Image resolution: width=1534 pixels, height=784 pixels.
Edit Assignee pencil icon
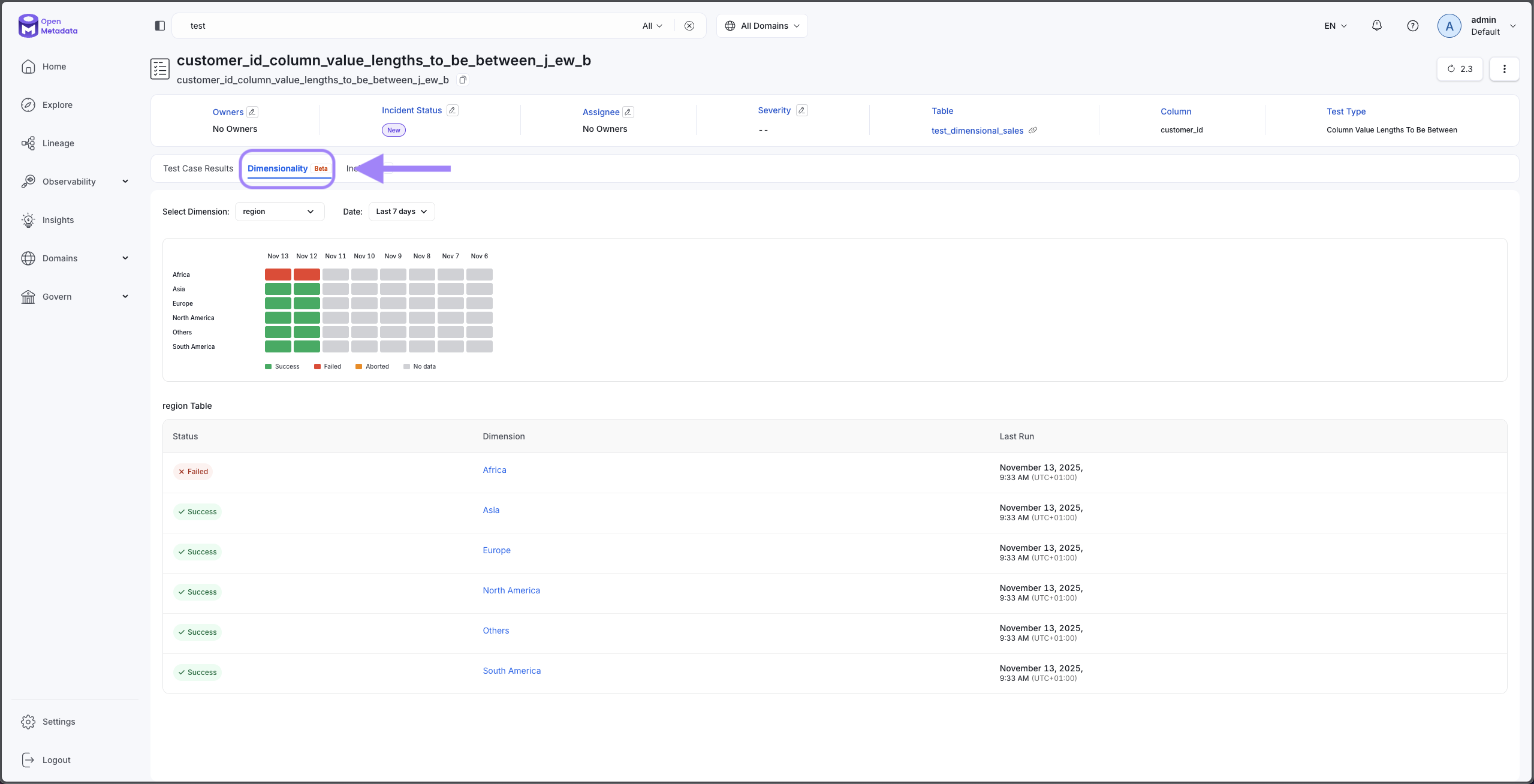tap(628, 112)
